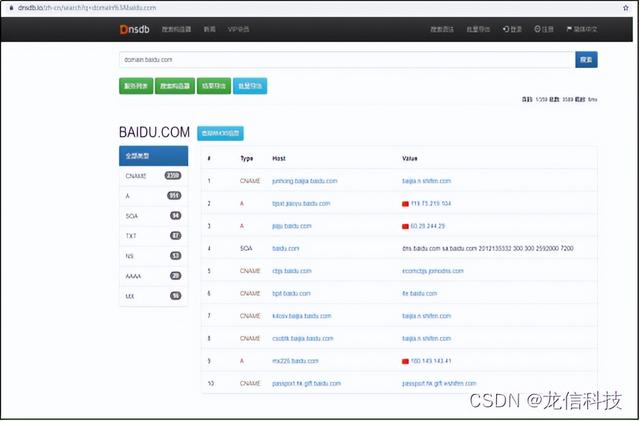Click the Type column header
This screenshot has width=640, height=421.
point(247,158)
